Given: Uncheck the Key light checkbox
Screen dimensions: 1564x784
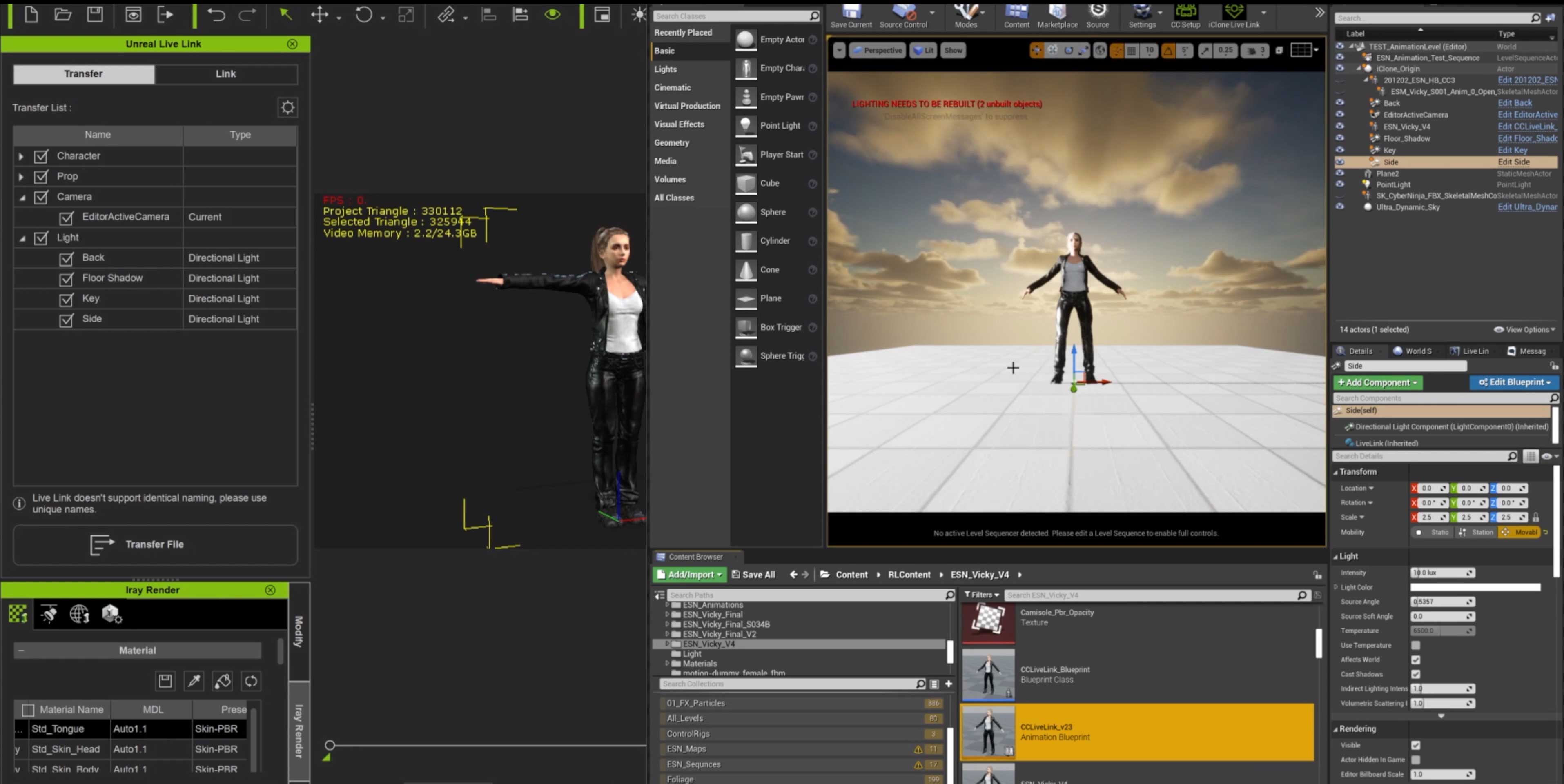Looking at the screenshot, I should 66,299.
